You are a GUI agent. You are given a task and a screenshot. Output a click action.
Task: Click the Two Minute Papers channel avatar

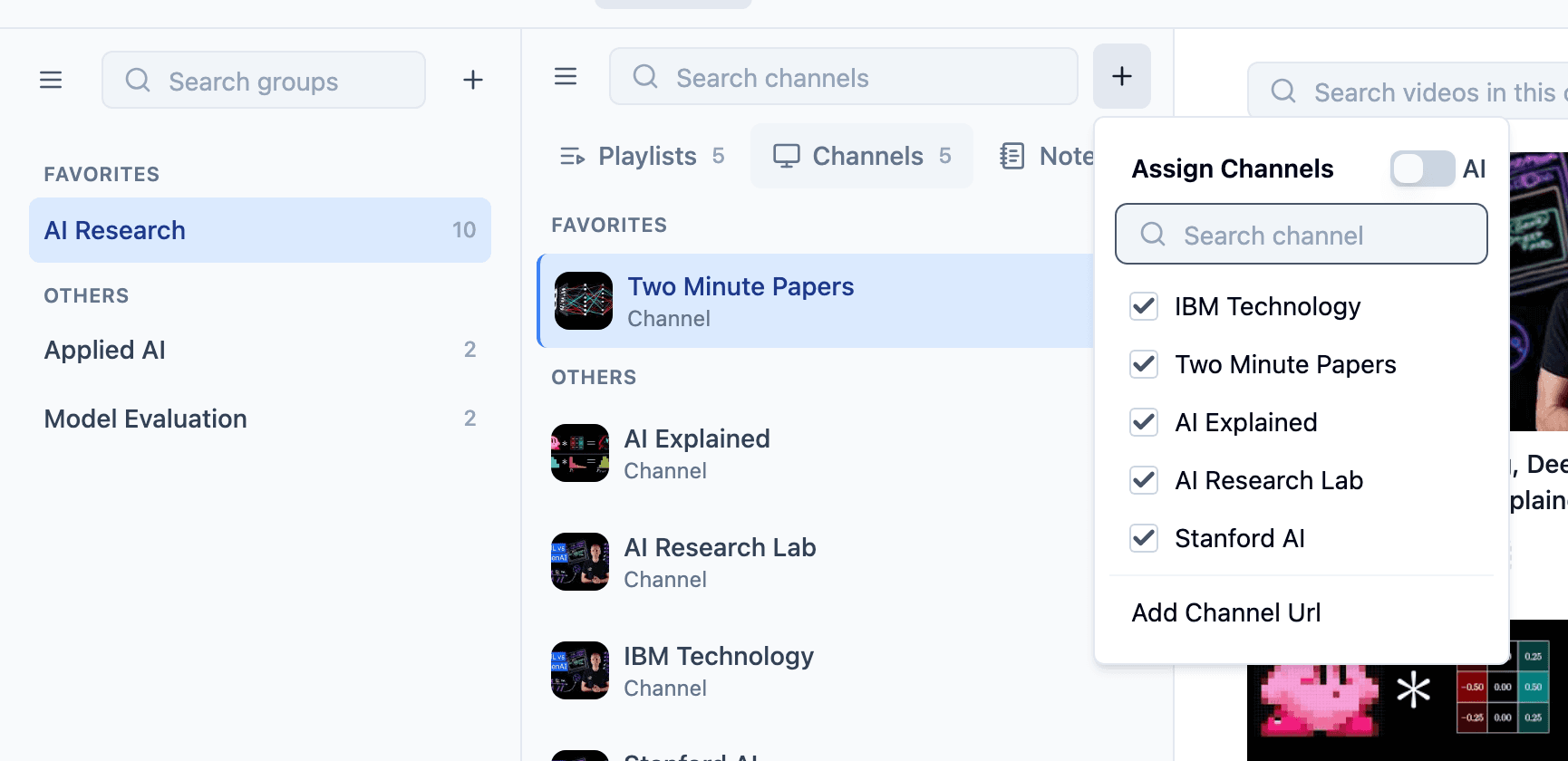click(x=584, y=301)
